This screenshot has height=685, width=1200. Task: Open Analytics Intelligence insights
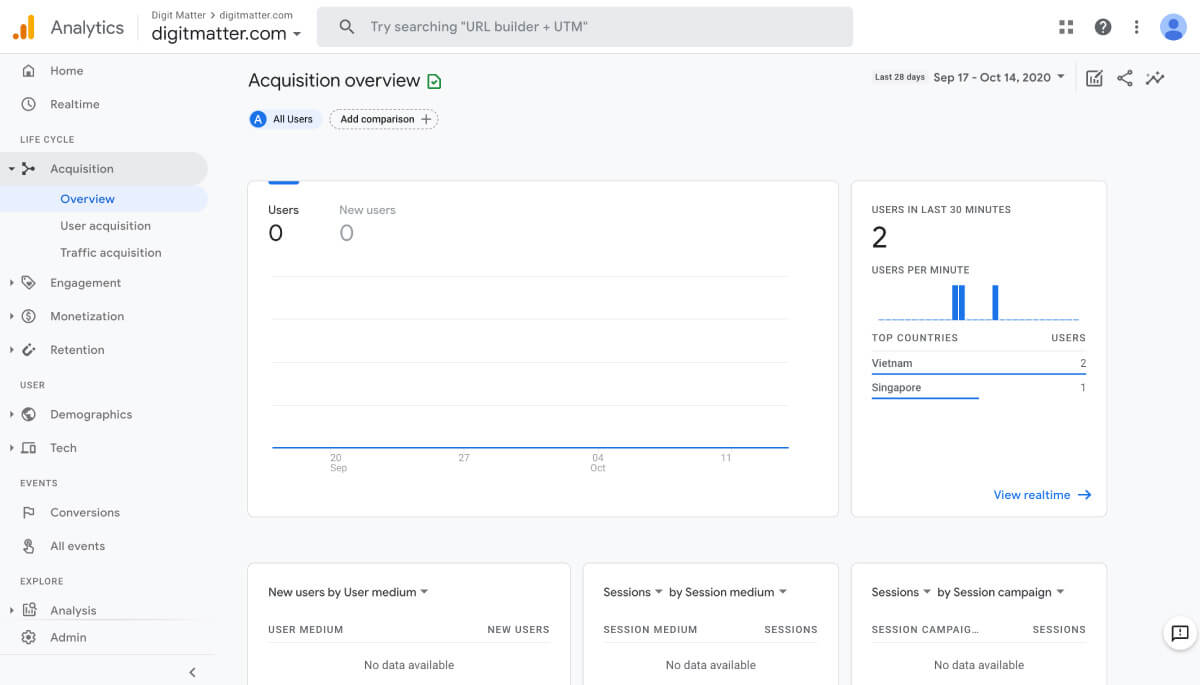pos(1155,77)
